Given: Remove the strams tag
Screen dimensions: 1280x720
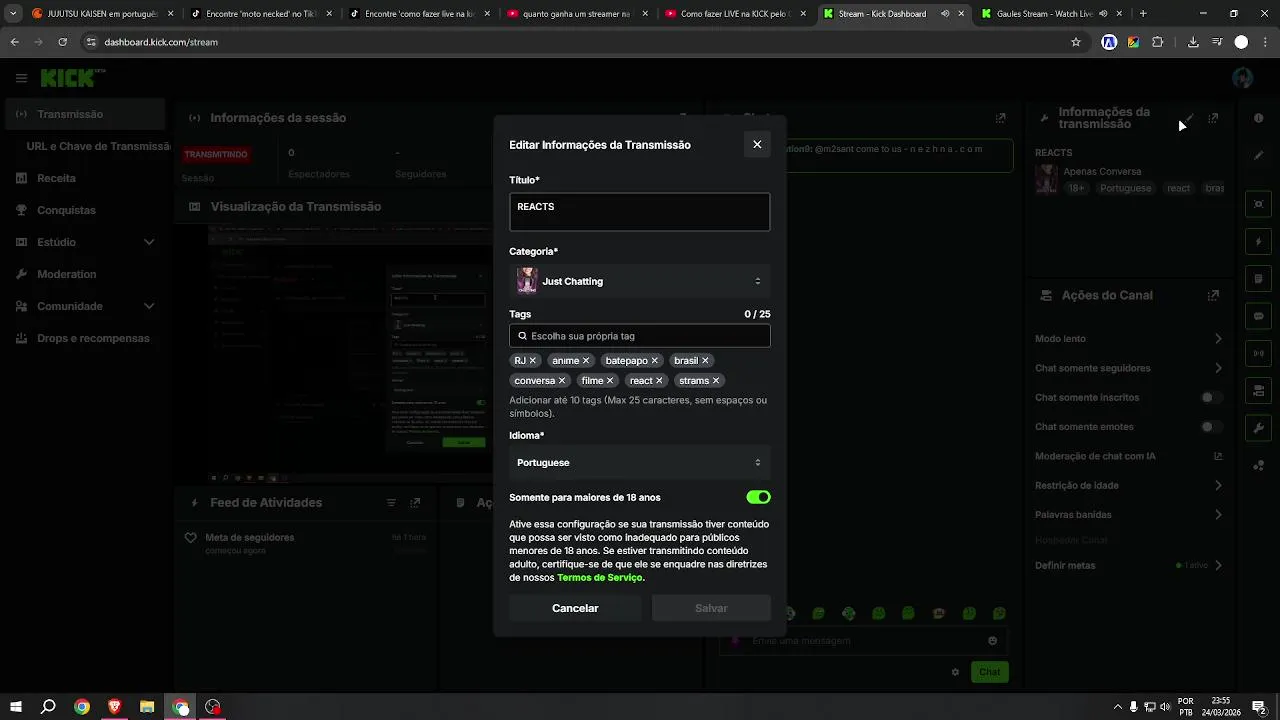Looking at the screenshot, I should 716,380.
